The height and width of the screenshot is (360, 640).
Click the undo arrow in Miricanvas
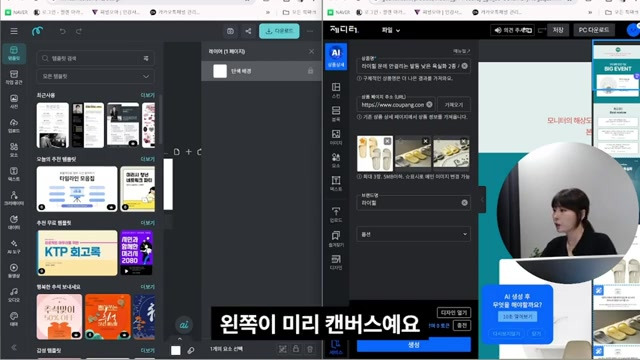click(x=62, y=31)
